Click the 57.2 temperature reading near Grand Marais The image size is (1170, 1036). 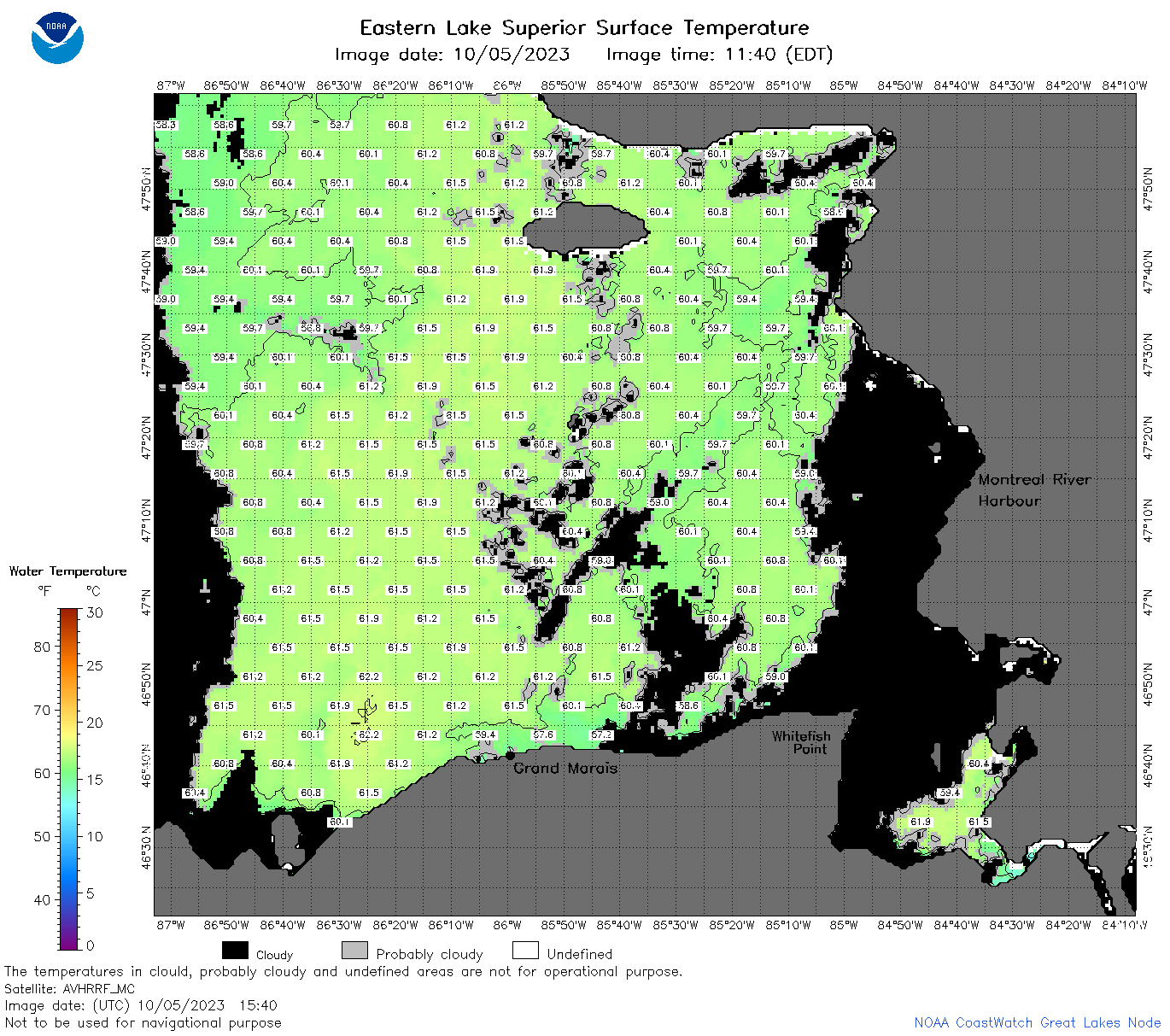tap(601, 735)
